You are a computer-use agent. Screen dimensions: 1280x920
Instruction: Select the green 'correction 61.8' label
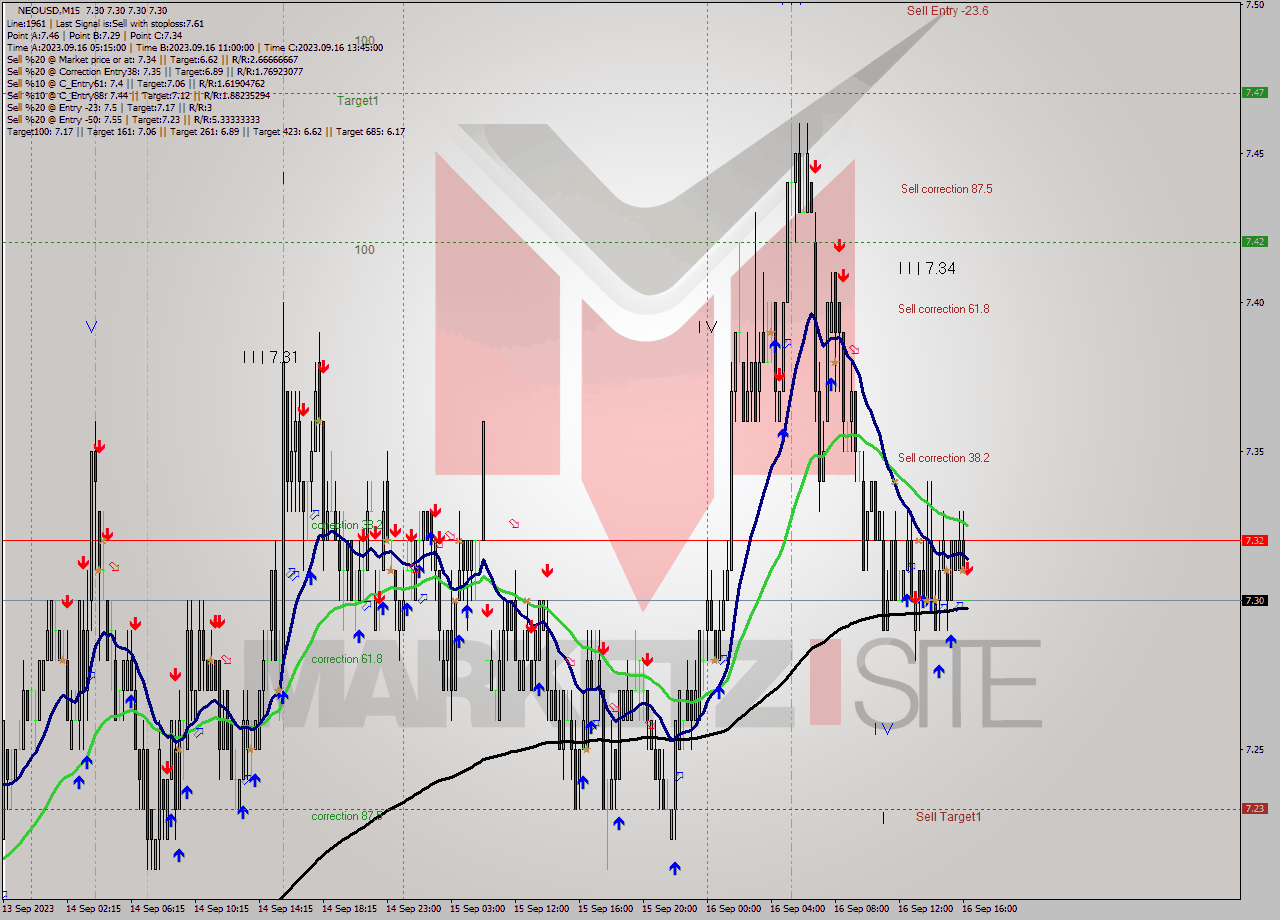(x=346, y=659)
